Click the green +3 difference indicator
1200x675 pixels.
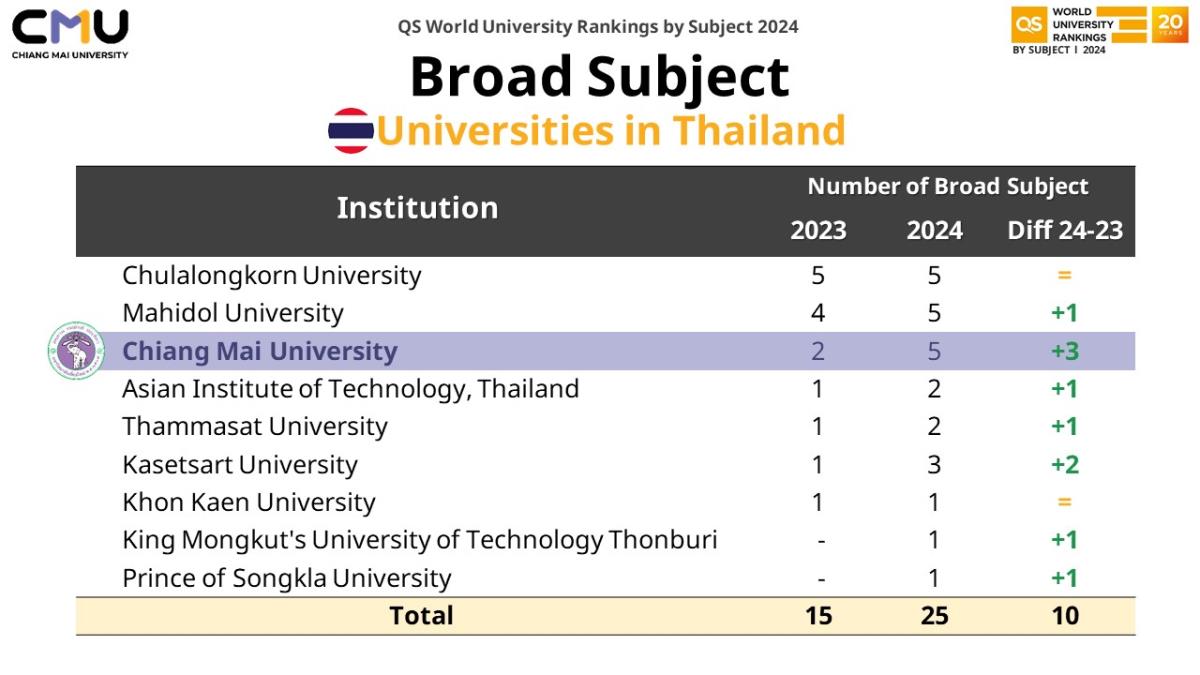point(1064,351)
